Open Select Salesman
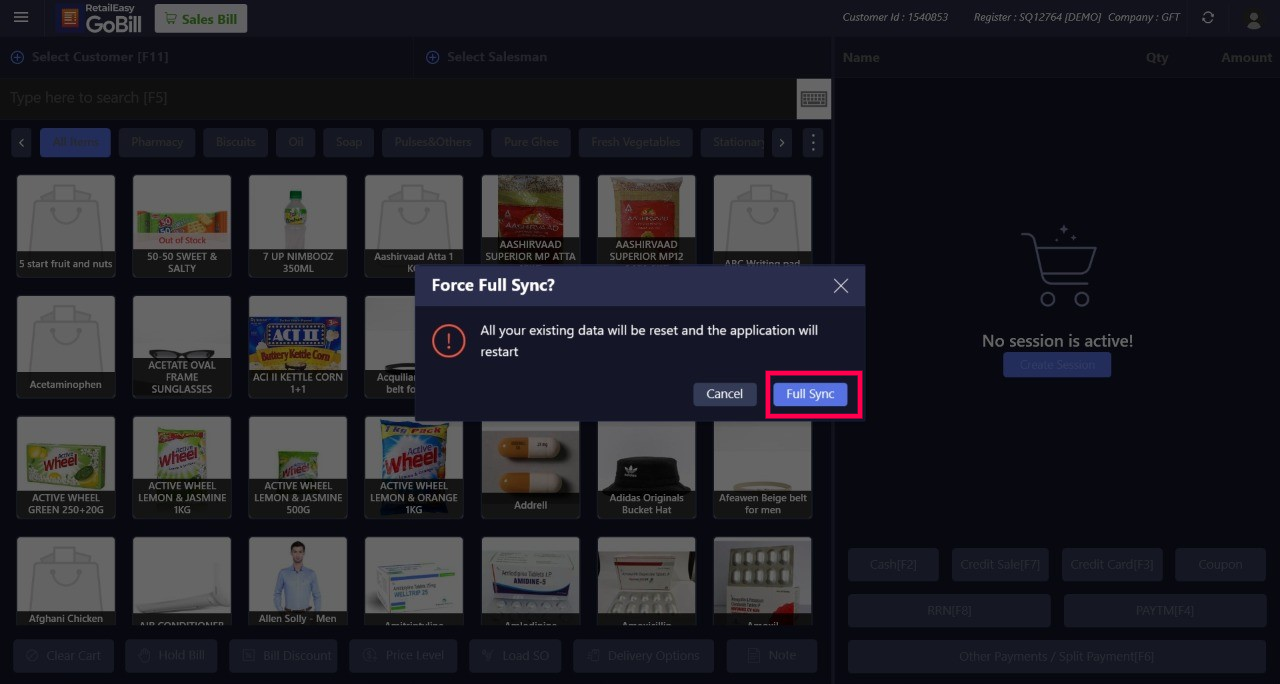The image size is (1280, 684). [487, 57]
